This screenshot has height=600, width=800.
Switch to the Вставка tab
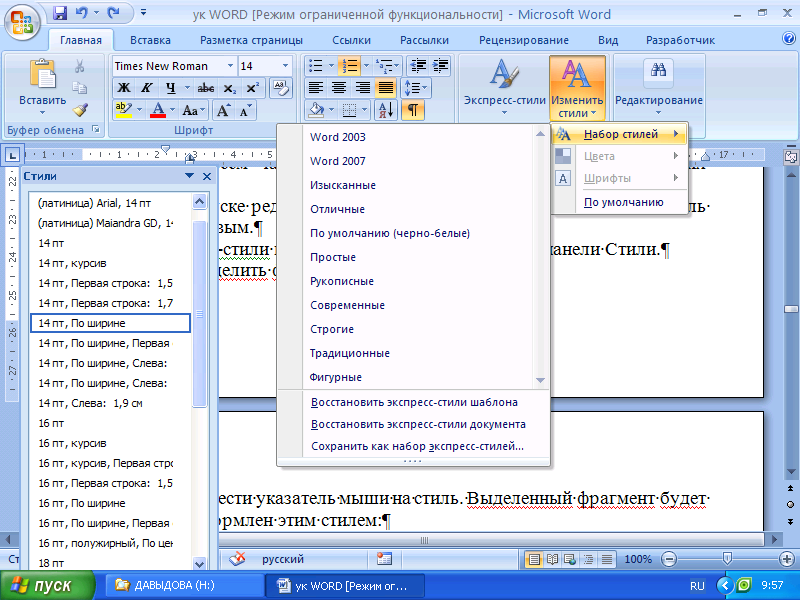coord(150,40)
